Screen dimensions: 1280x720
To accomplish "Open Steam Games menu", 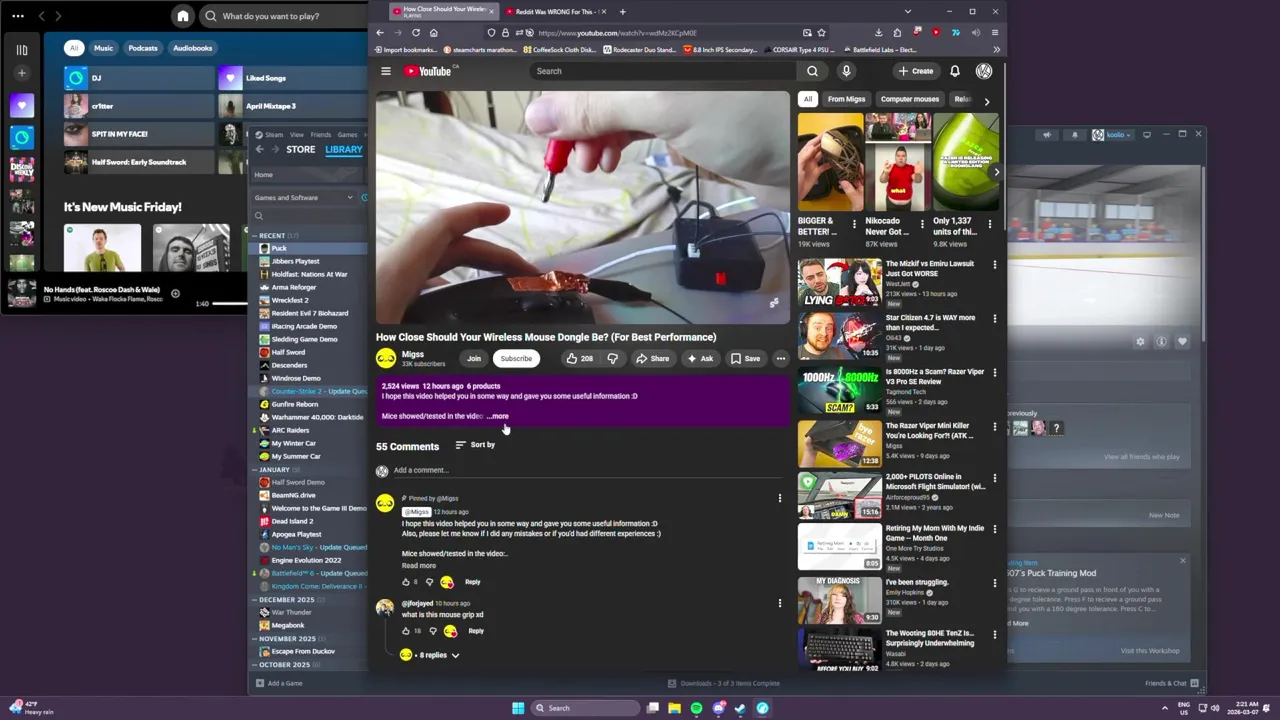I will coord(347,134).
